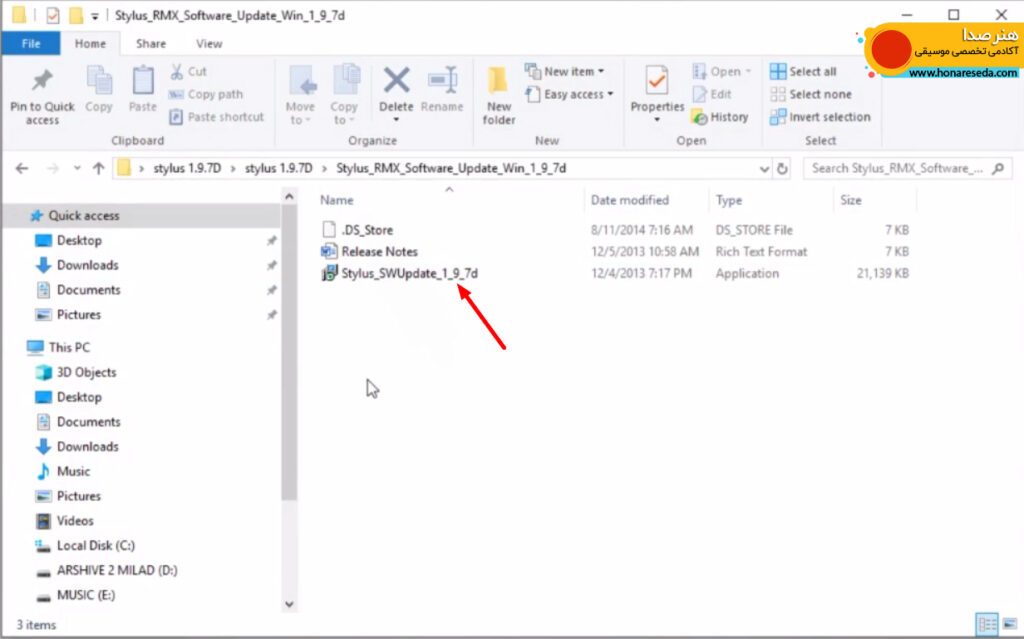Viewport: 1024px width, 639px height.
Task: Expand the New item dropdown
Action: click(x=565, y=71)
